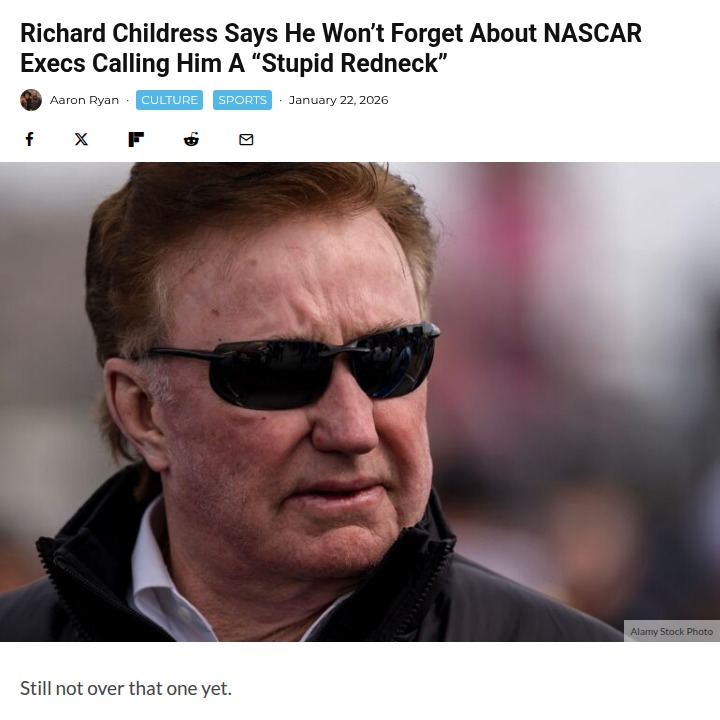Share the article via email icon
Screen dimensions: 720x720
[x=246, y=139]
